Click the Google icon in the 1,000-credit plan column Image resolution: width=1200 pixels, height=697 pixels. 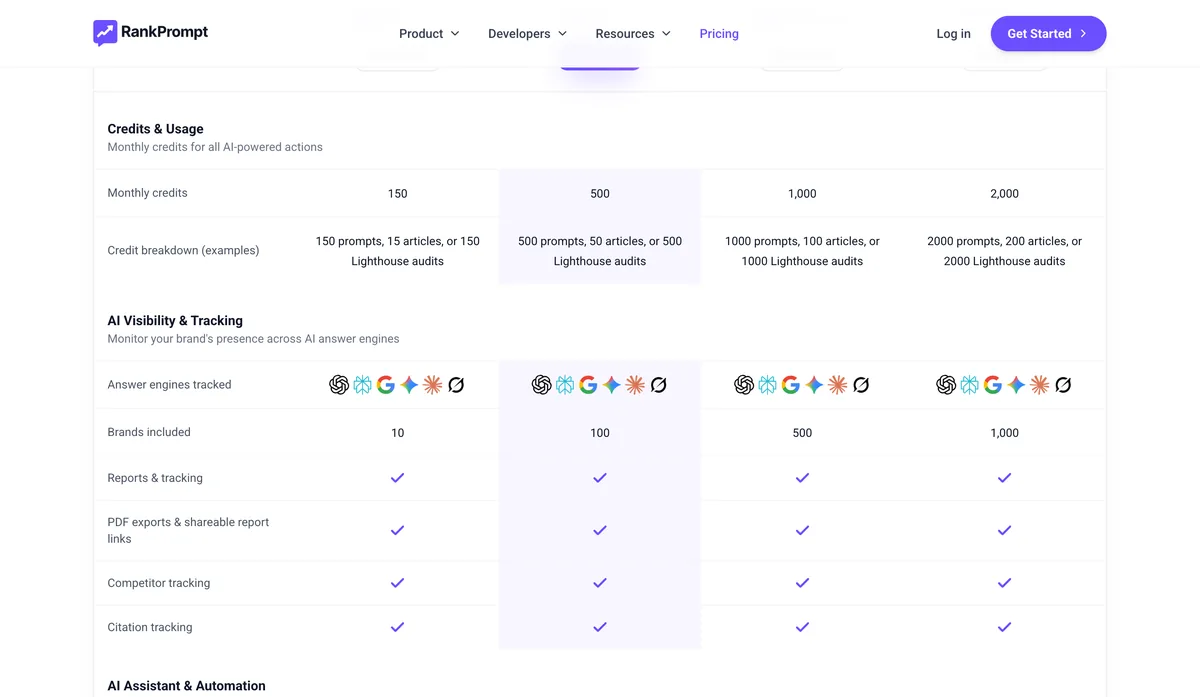[791, 385]
